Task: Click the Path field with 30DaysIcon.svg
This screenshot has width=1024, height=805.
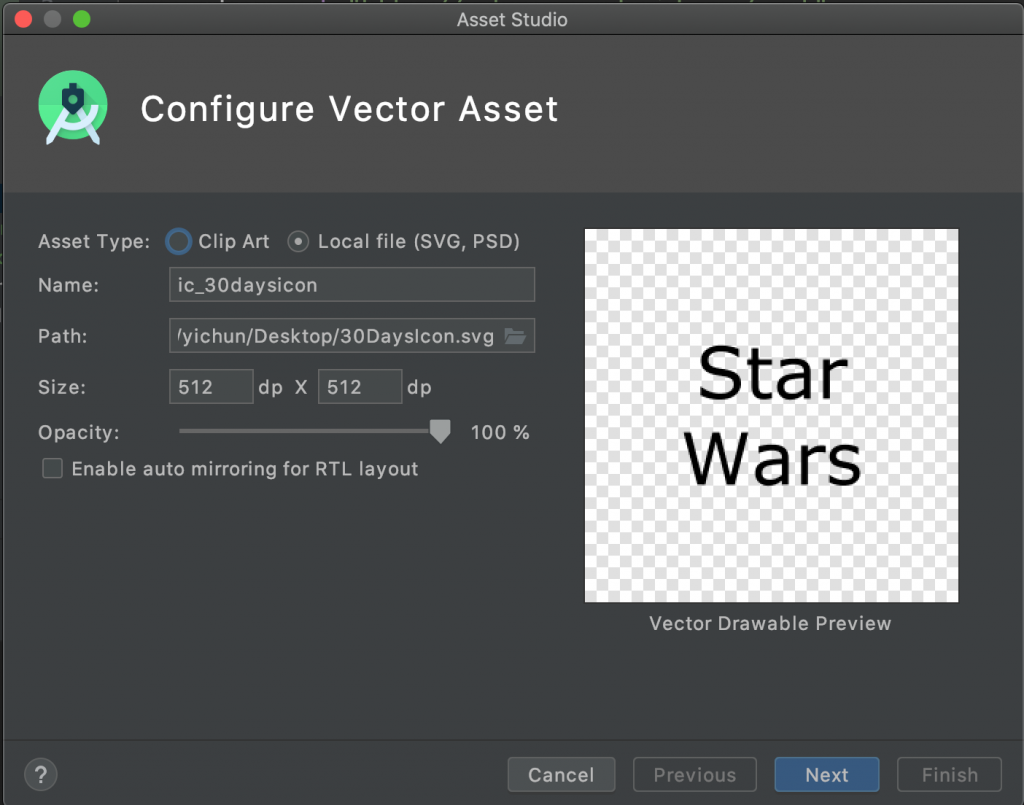Action: [x=352, y=336]
